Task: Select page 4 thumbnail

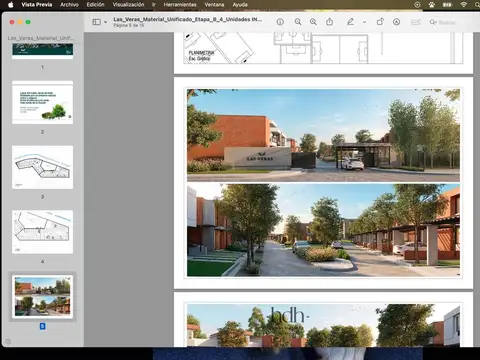Action: click(43, 232)
